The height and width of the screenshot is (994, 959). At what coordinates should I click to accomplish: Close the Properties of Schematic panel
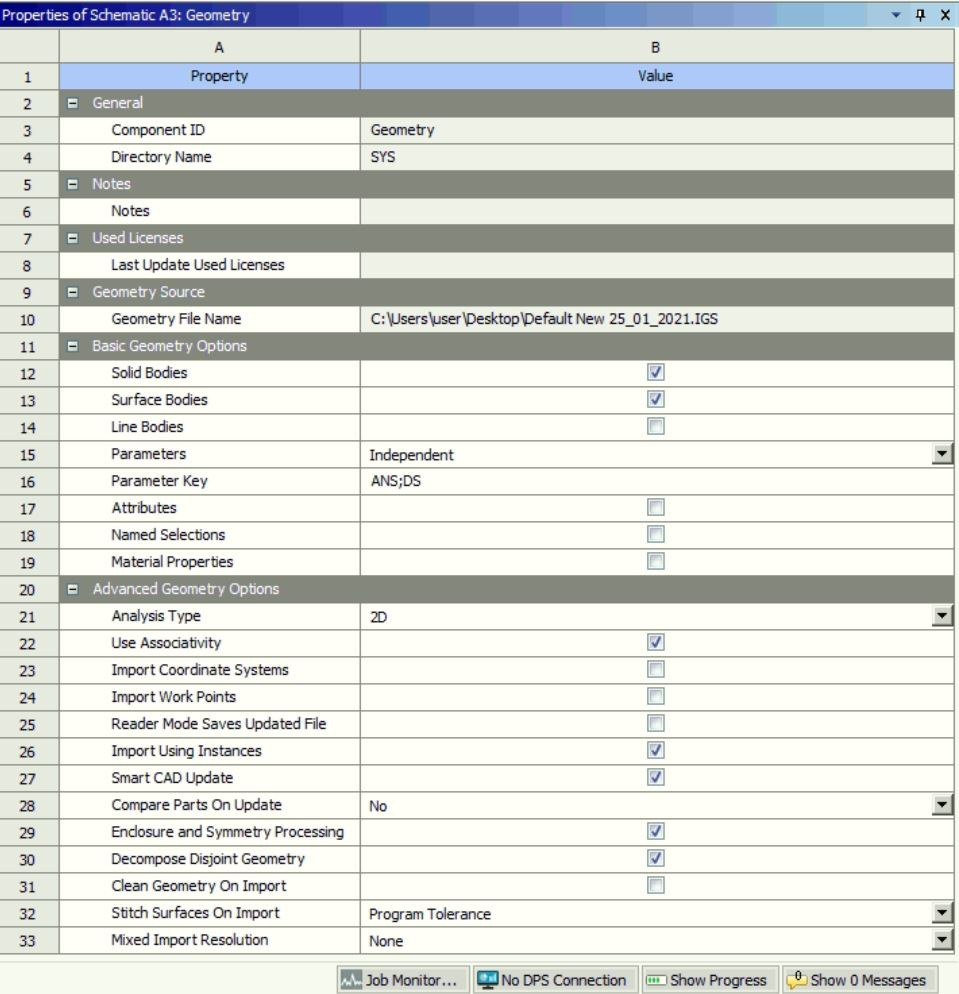coord(945,15)
